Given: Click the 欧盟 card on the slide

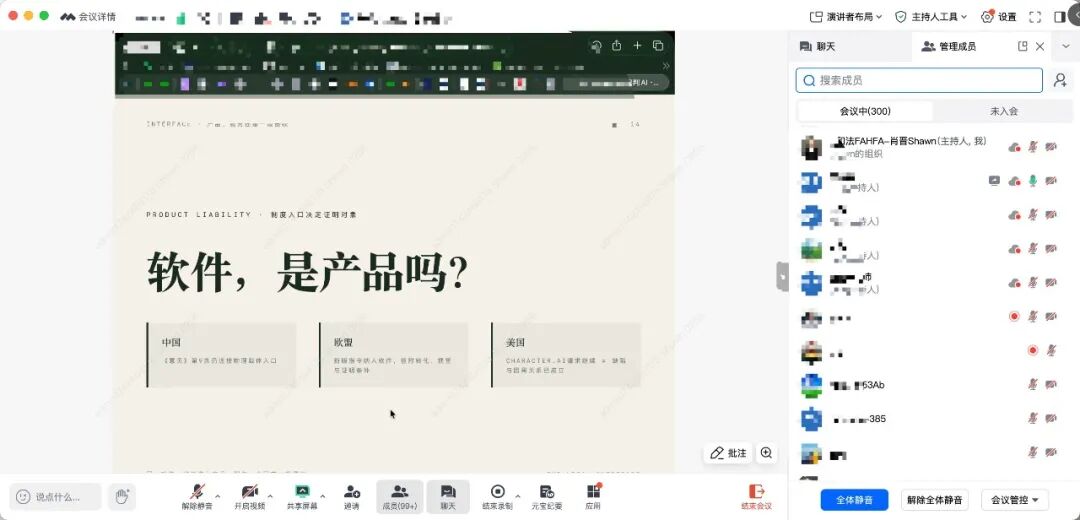Looking at the screenshot, I should coord(393,355).
